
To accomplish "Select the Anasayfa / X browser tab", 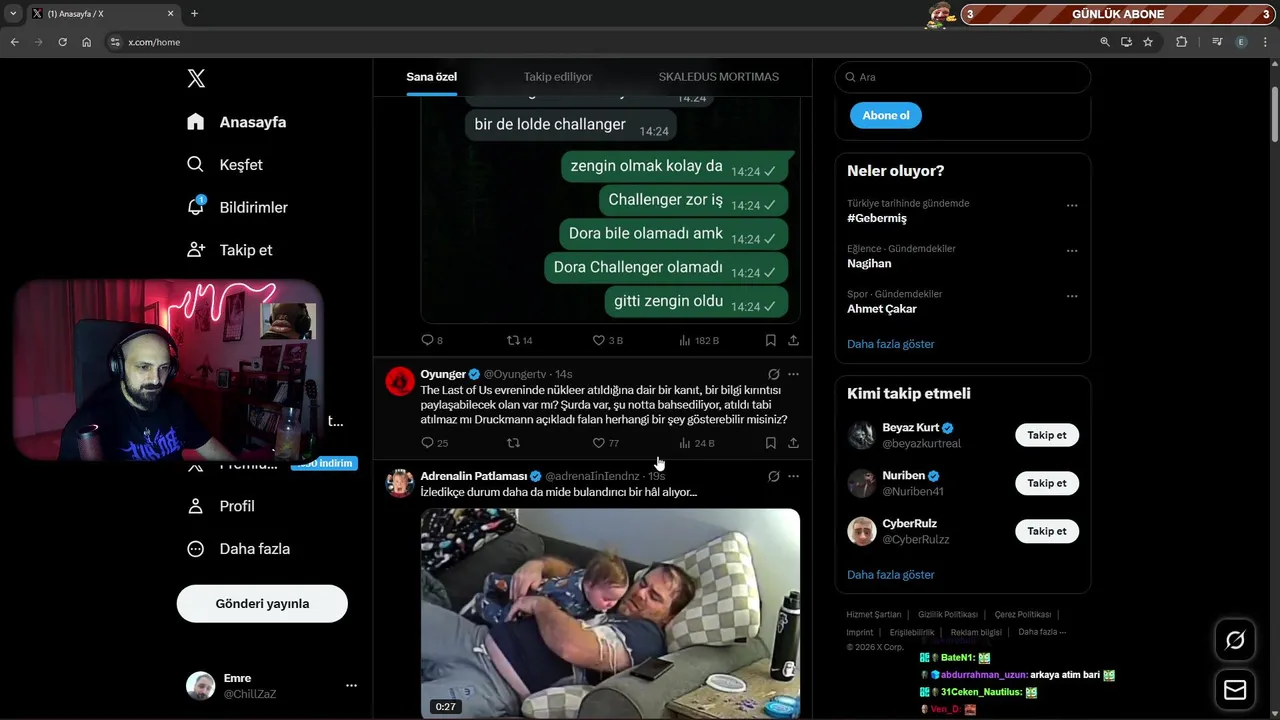I will click(102, 13).
